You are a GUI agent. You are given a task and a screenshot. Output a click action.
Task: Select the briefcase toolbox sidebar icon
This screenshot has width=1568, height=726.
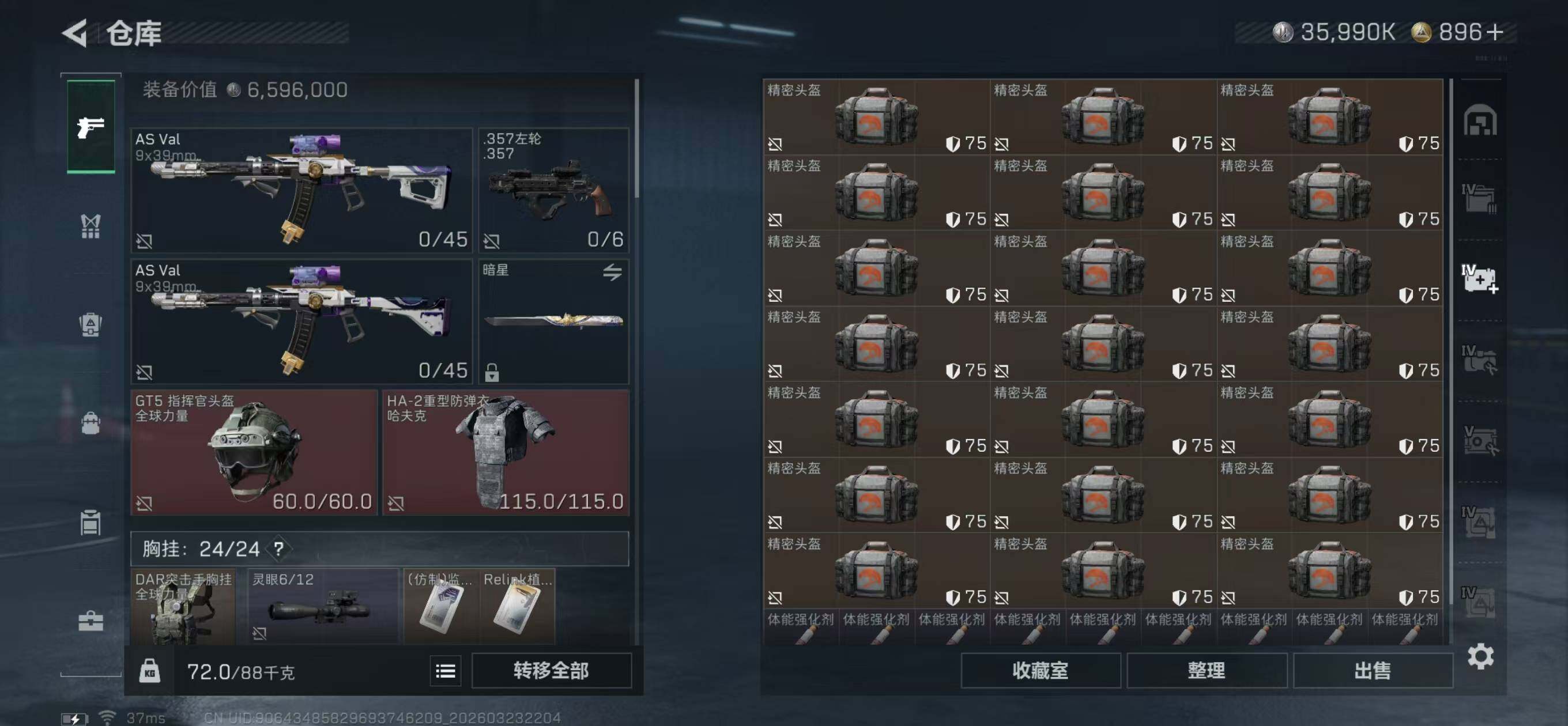(91, 621)
